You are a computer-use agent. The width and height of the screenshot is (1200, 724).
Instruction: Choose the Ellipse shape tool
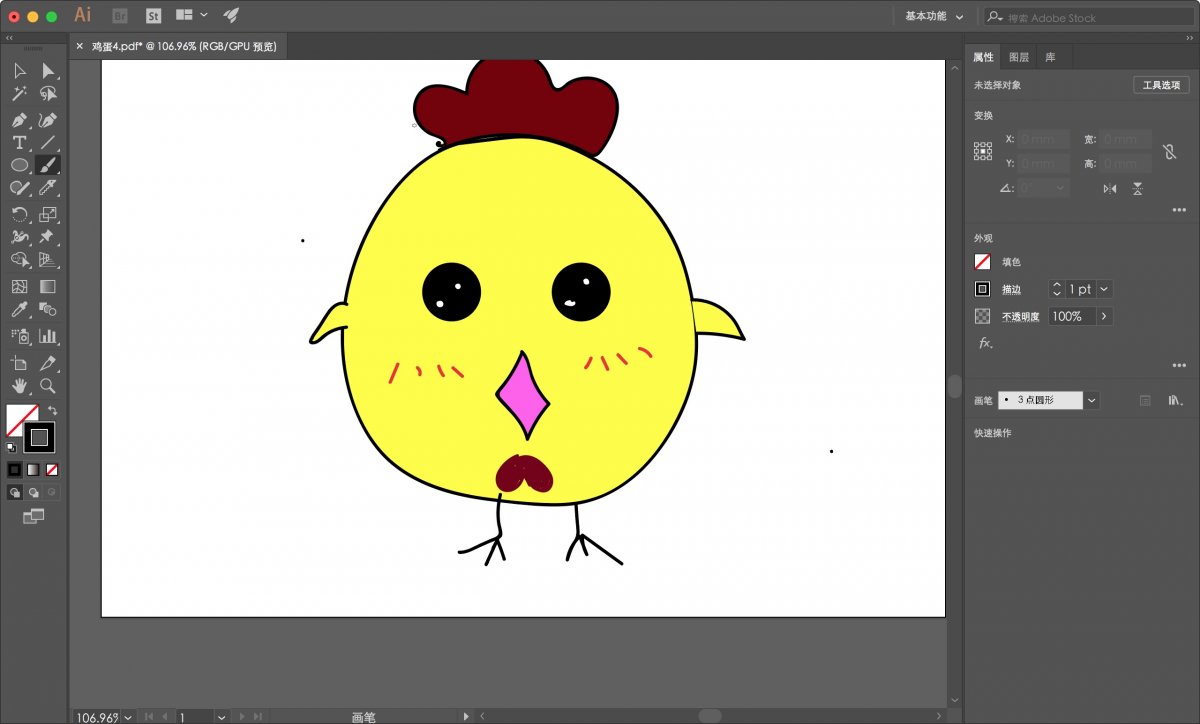point(19,166)
